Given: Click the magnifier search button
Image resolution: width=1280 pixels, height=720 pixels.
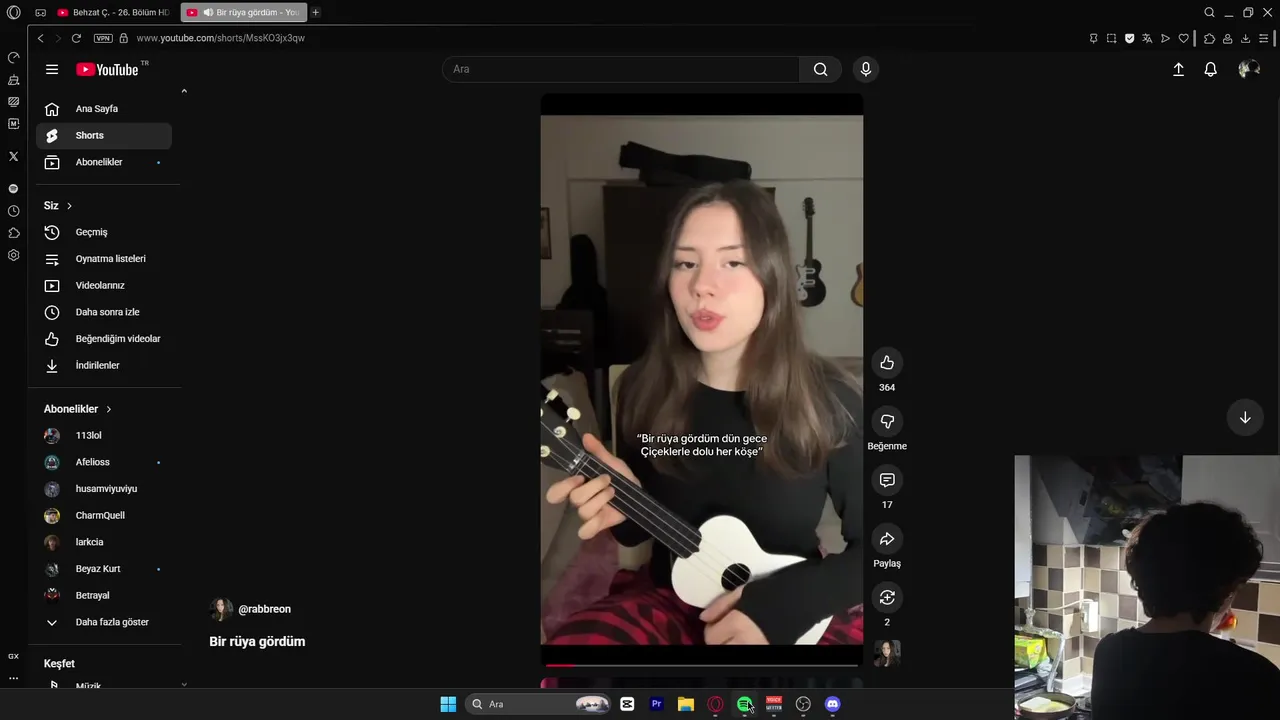Looking at the screenshot, I should pos(820,69).
